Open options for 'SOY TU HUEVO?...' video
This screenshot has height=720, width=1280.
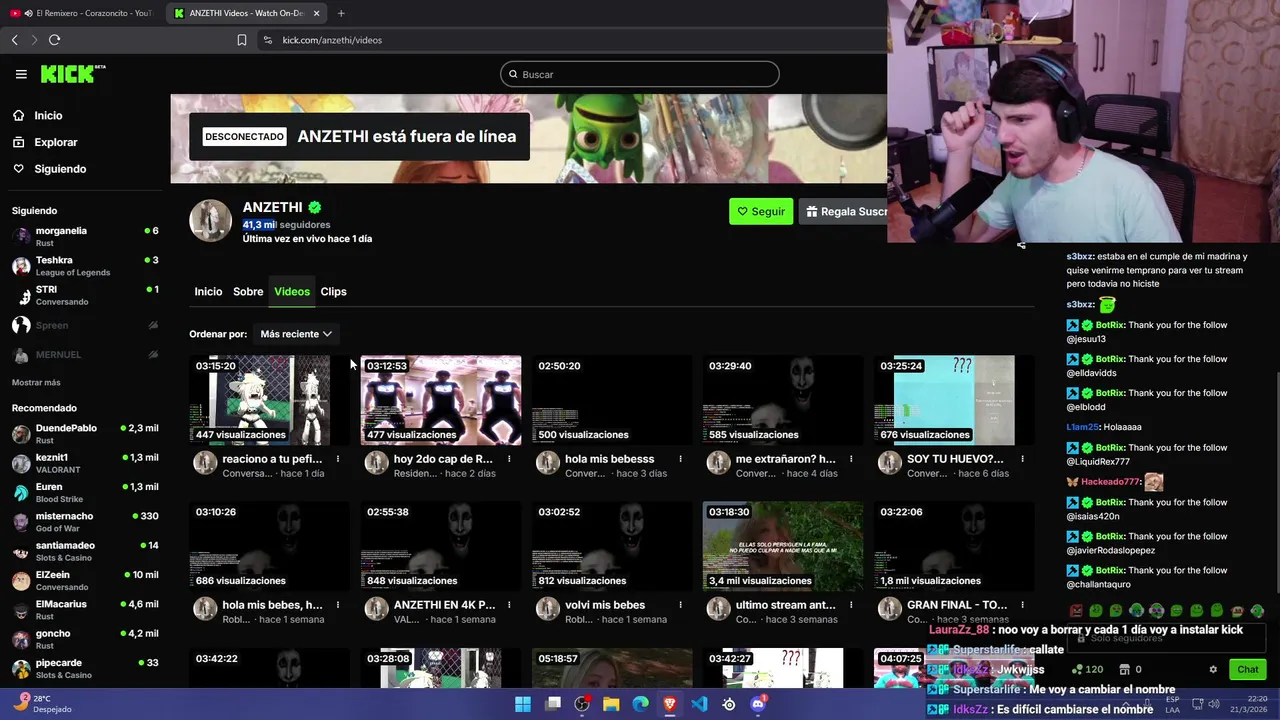[x=1022, y=459]
